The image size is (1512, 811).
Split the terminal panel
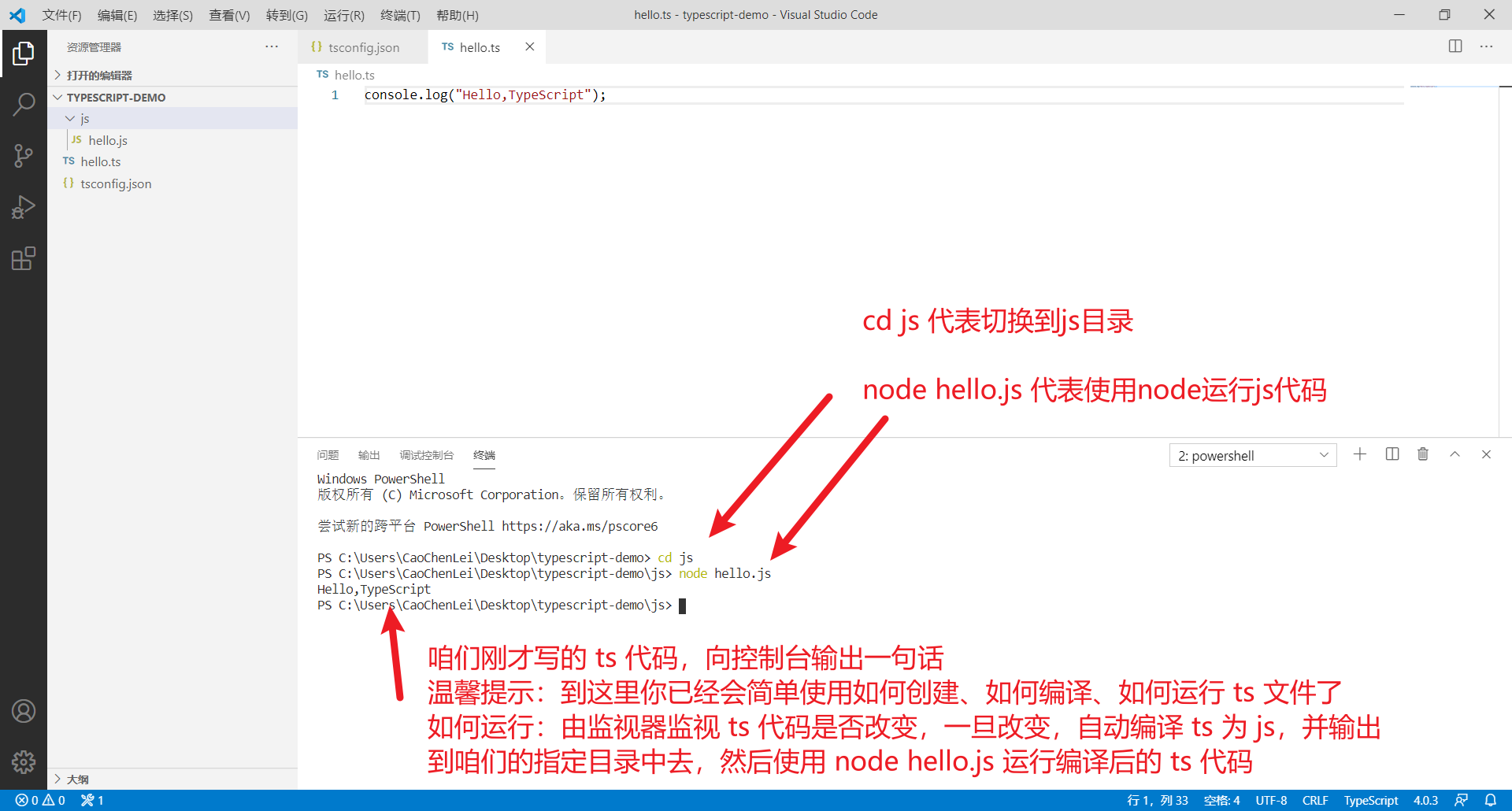(x=1392, y=454)
